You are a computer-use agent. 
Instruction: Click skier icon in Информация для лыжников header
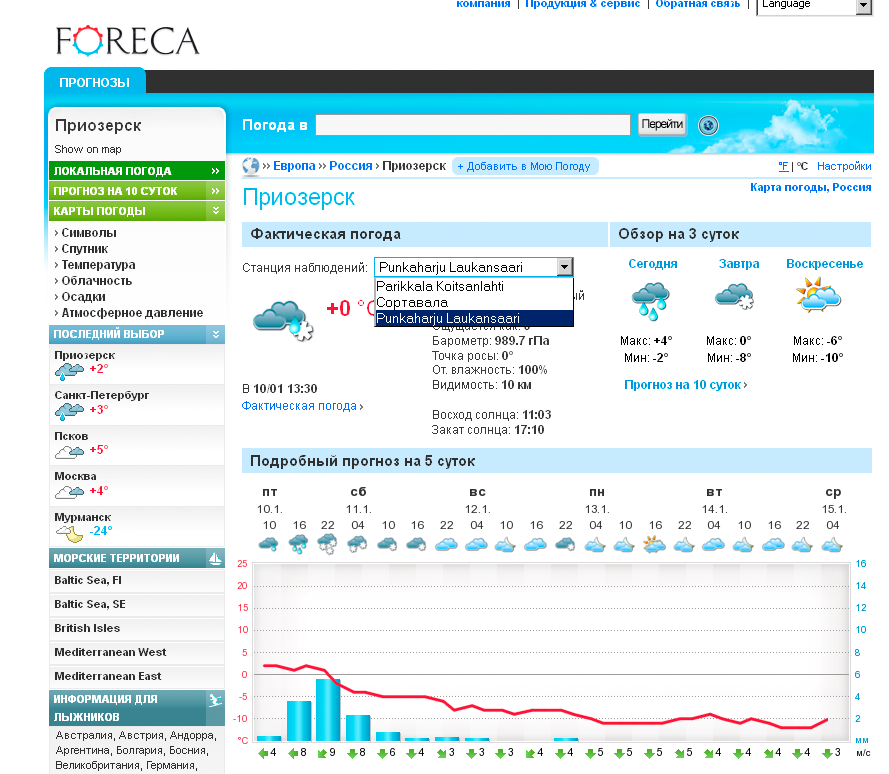(215, 700)
